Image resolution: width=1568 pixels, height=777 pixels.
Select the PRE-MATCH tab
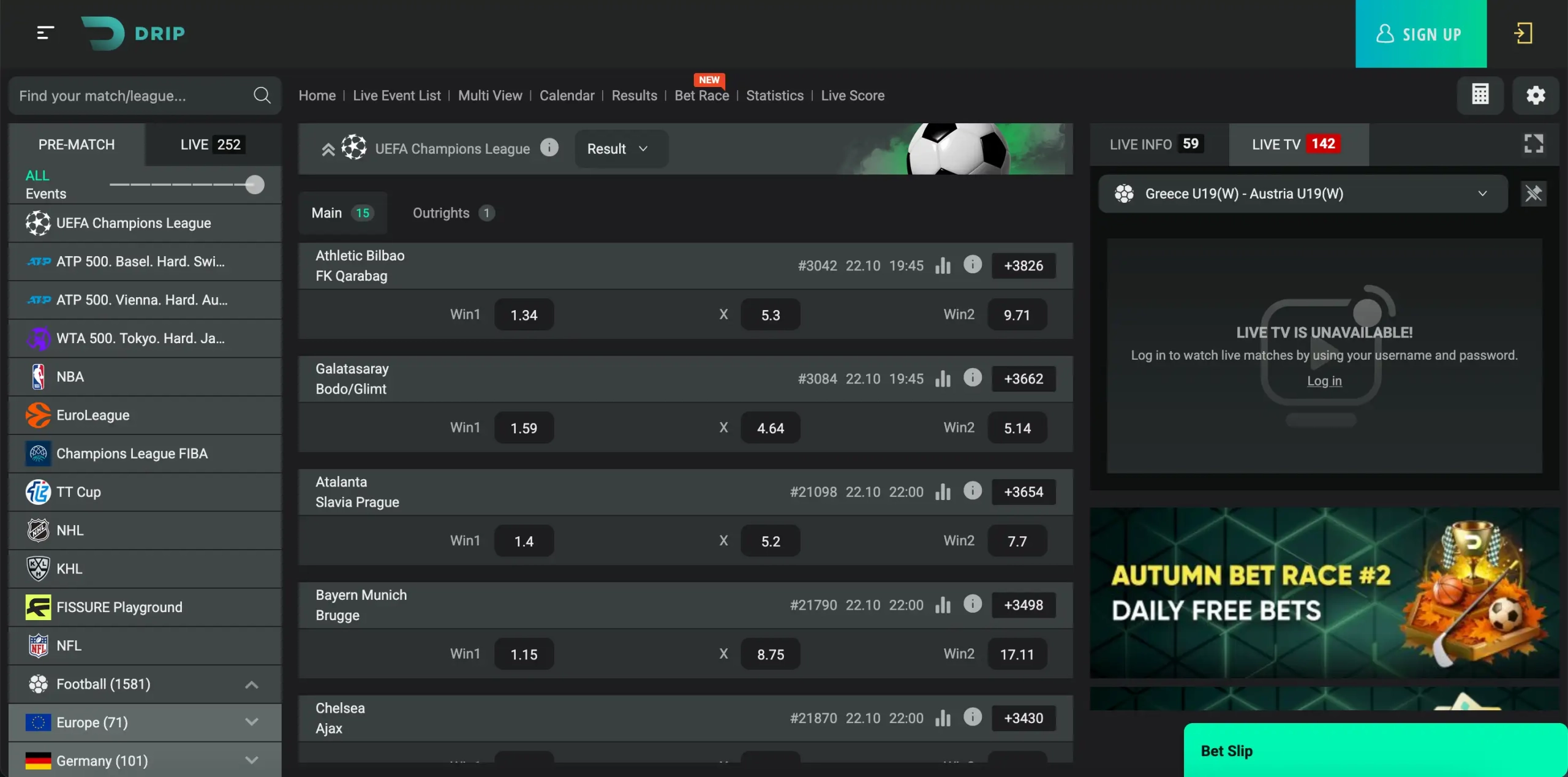click(x=77, y=144)
